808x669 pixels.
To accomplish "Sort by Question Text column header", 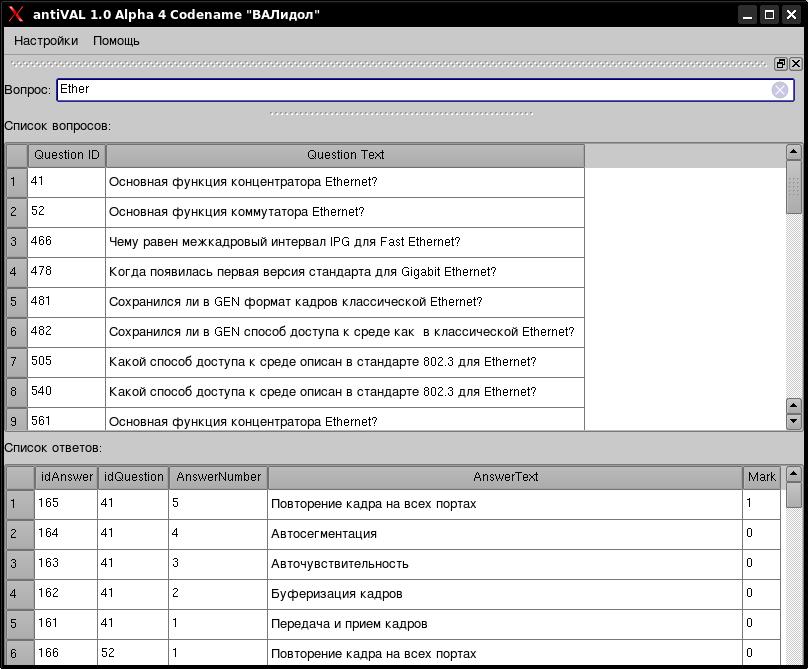I will 345,155.
